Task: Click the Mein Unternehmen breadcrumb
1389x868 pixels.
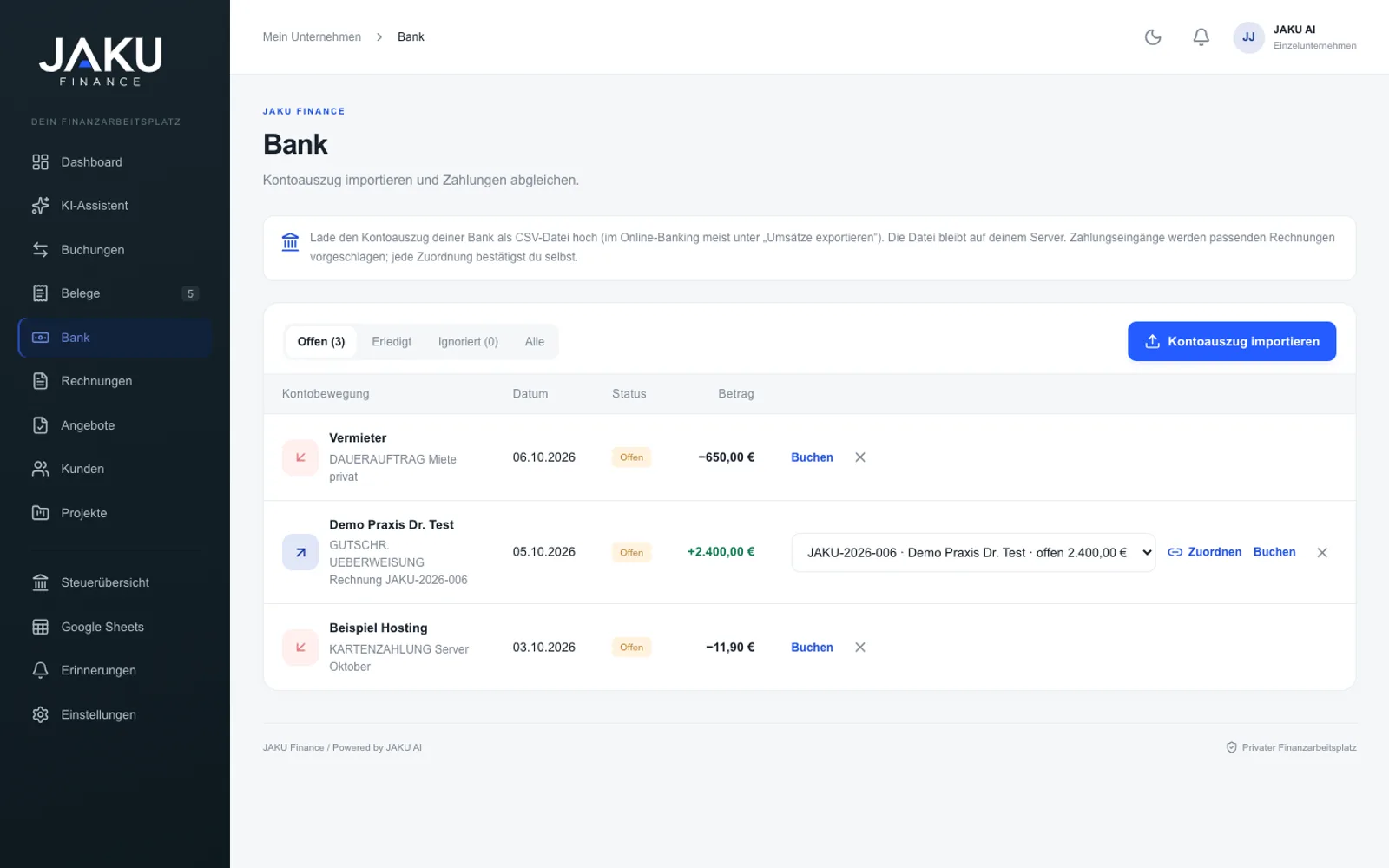Action: 312,36
